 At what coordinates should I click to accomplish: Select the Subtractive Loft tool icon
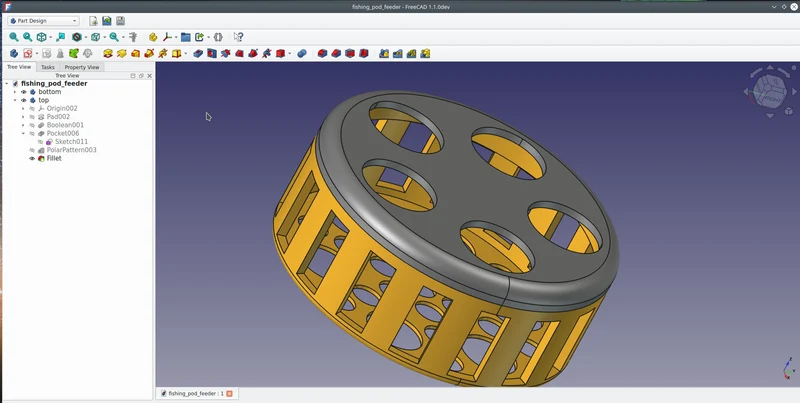(x=239, y=53)
